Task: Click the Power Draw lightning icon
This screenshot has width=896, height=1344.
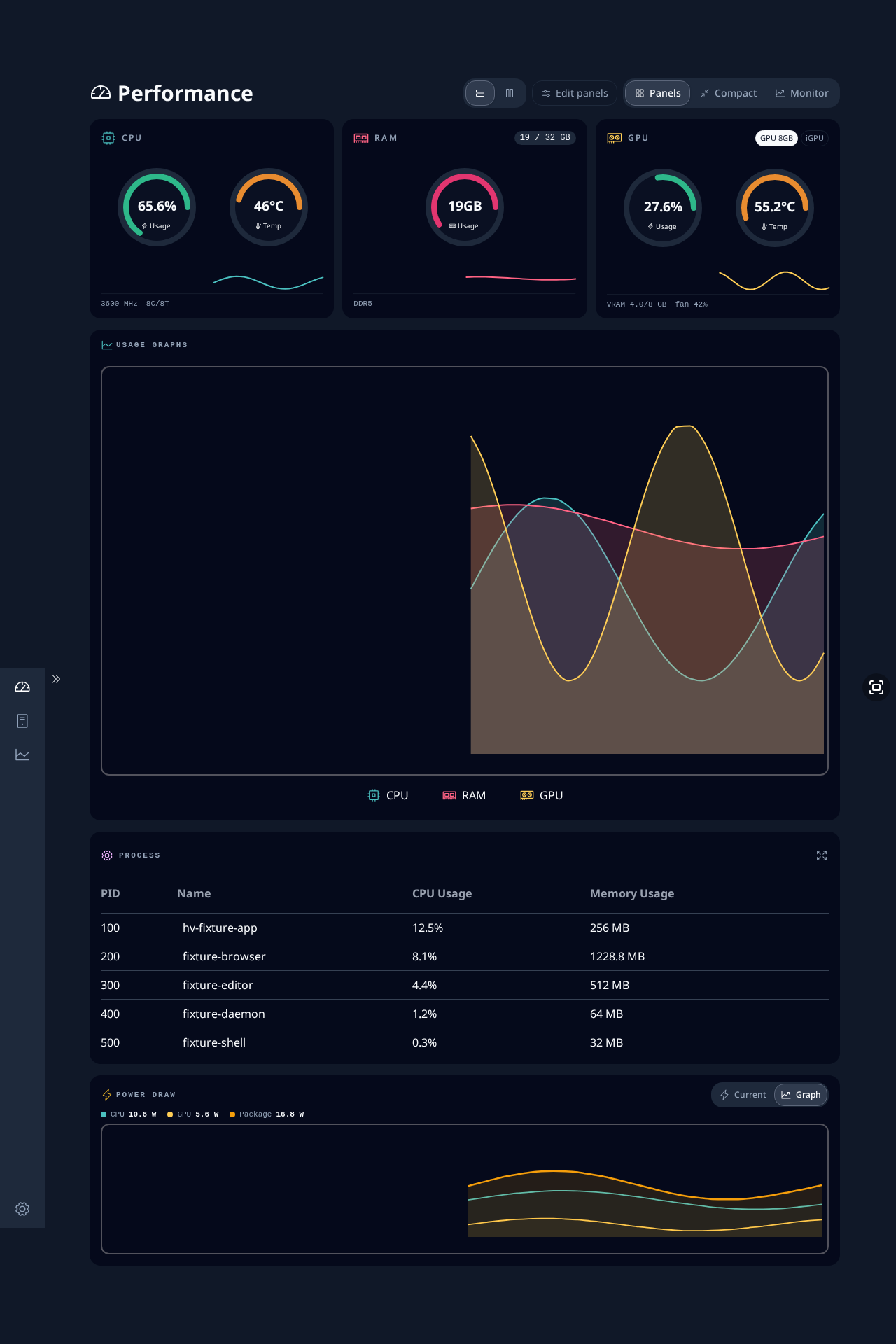Action: coord(107,1095)
